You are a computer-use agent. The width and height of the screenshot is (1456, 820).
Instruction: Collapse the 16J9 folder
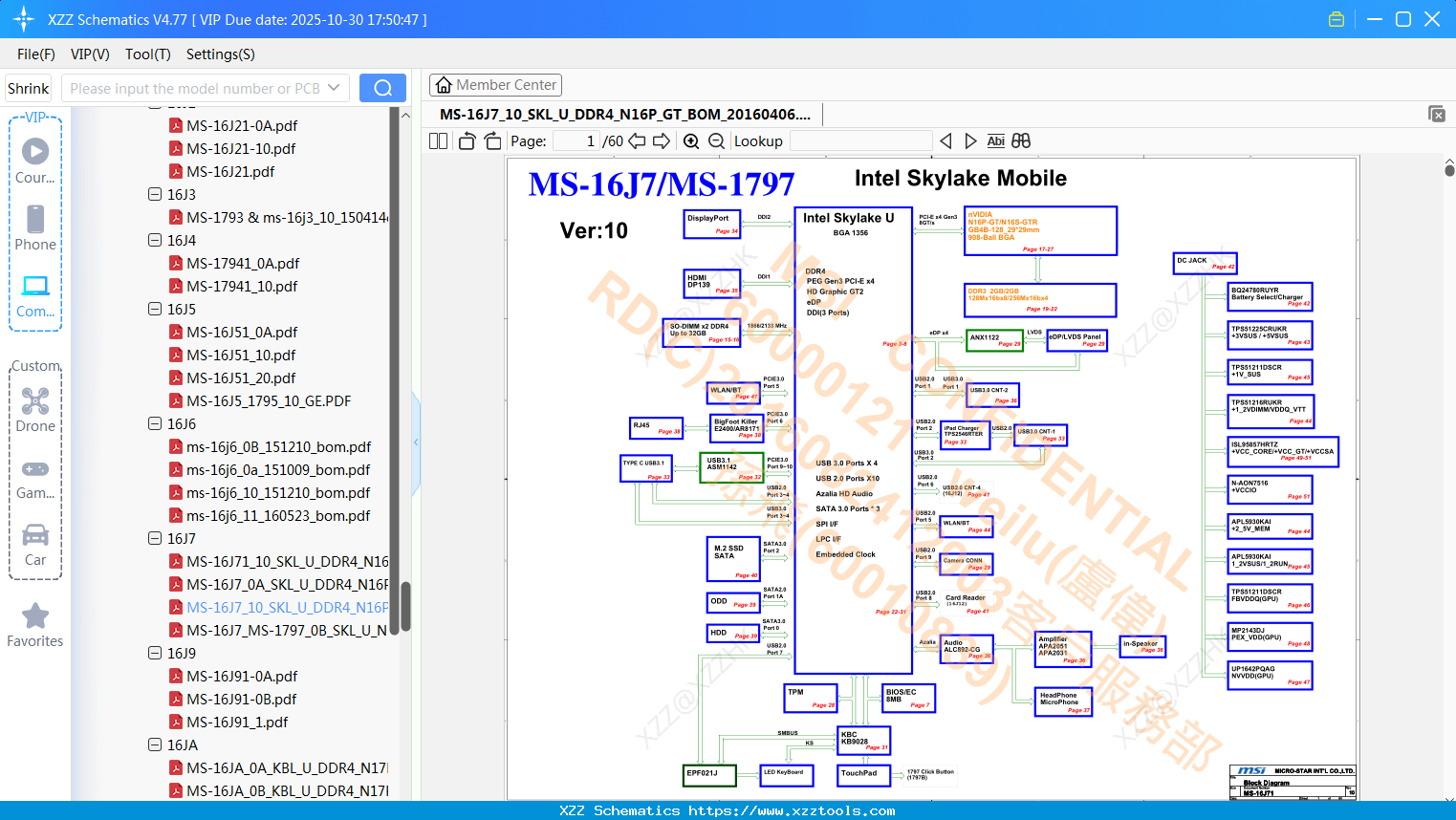coord(155,653)
